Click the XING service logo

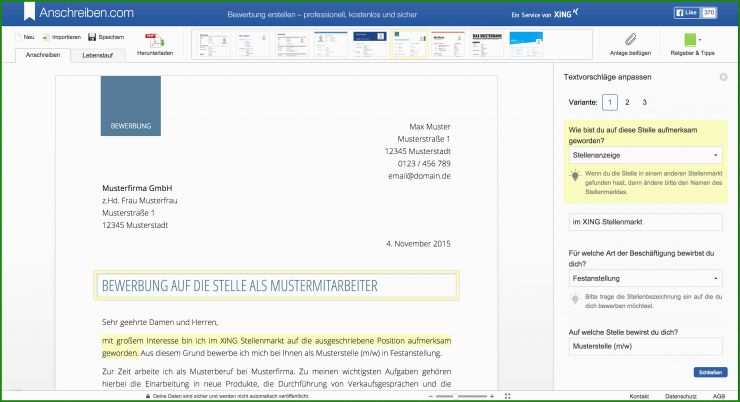coord(566,14)
